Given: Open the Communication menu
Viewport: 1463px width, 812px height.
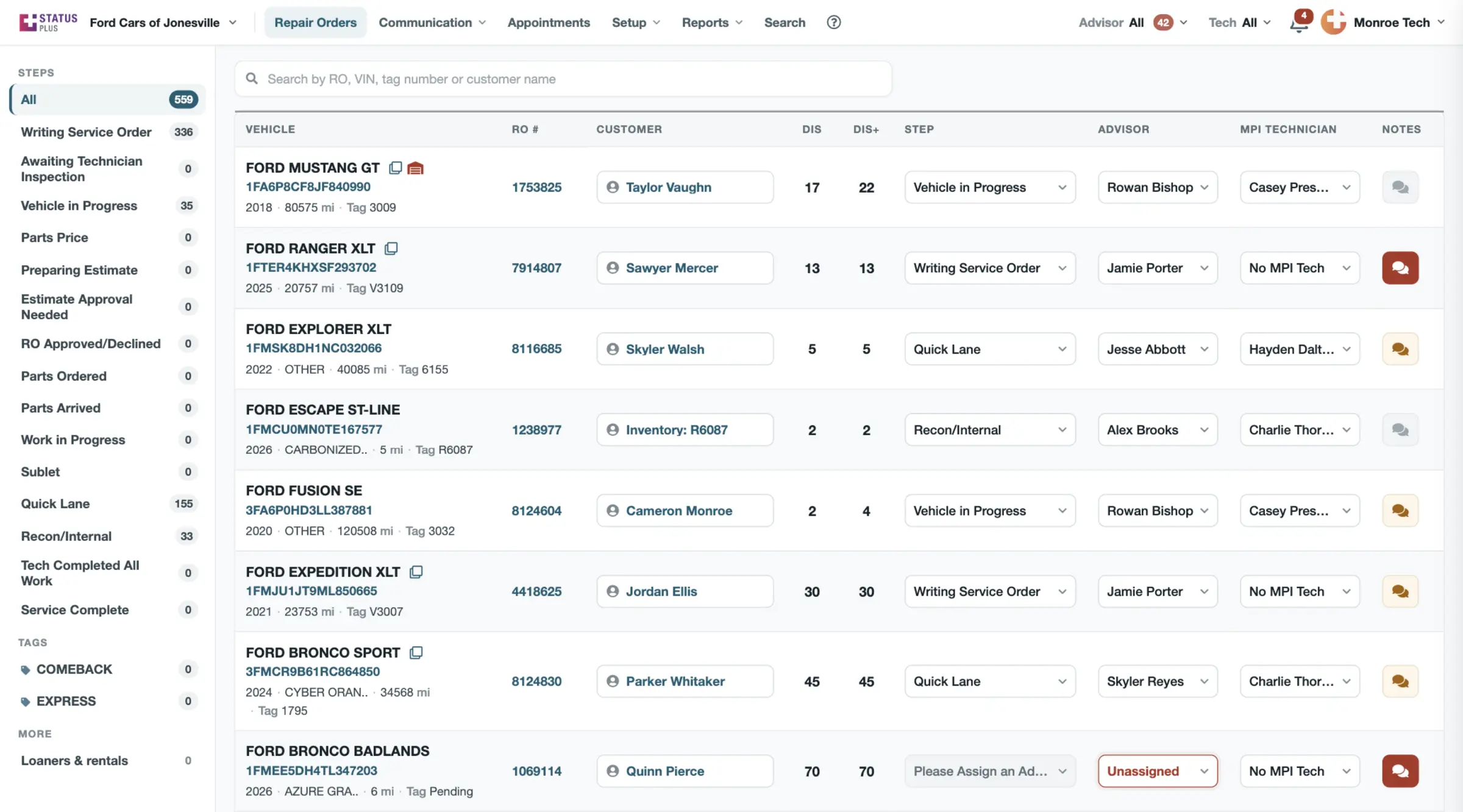Looking at the screenshot, I should (x=432, y=23).
